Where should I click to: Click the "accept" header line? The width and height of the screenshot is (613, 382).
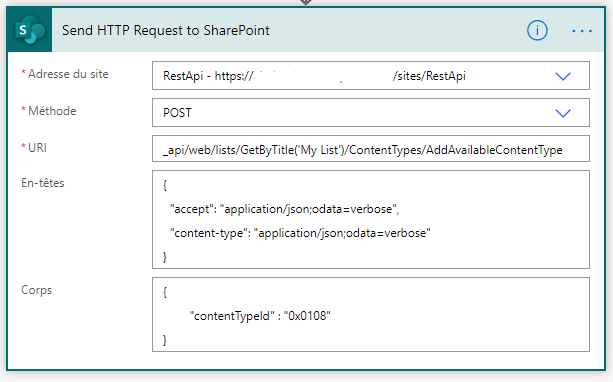click(x=285, y=209)
